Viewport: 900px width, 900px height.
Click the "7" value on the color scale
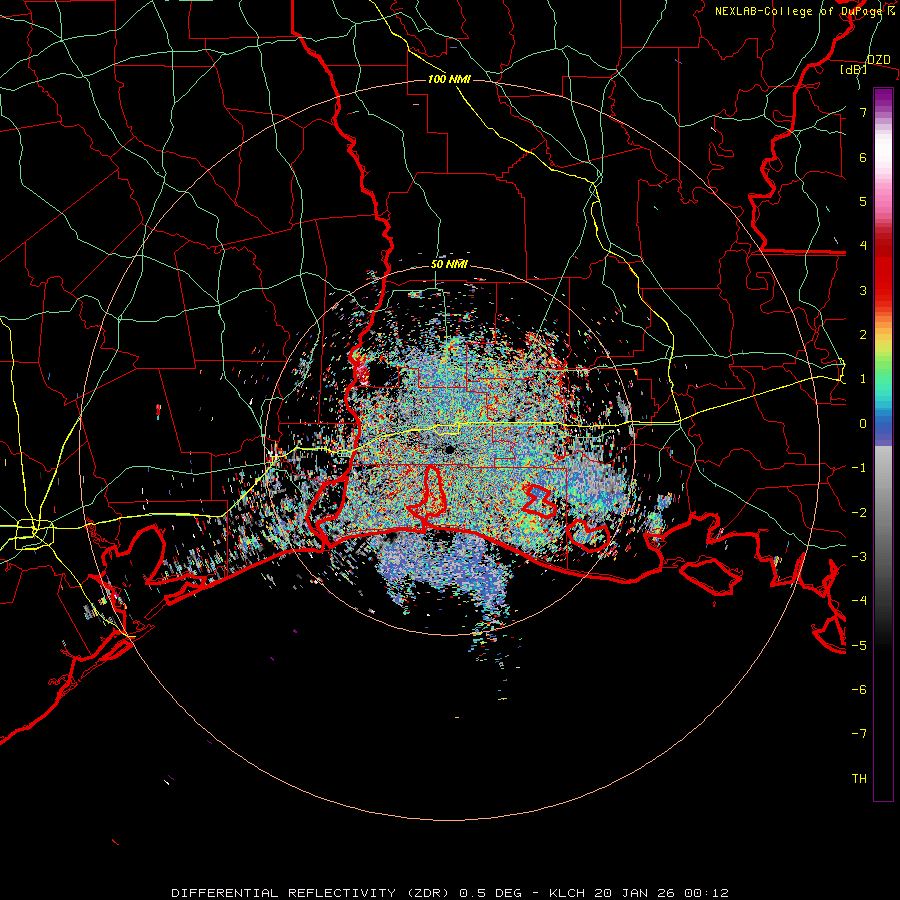point(863,112)
